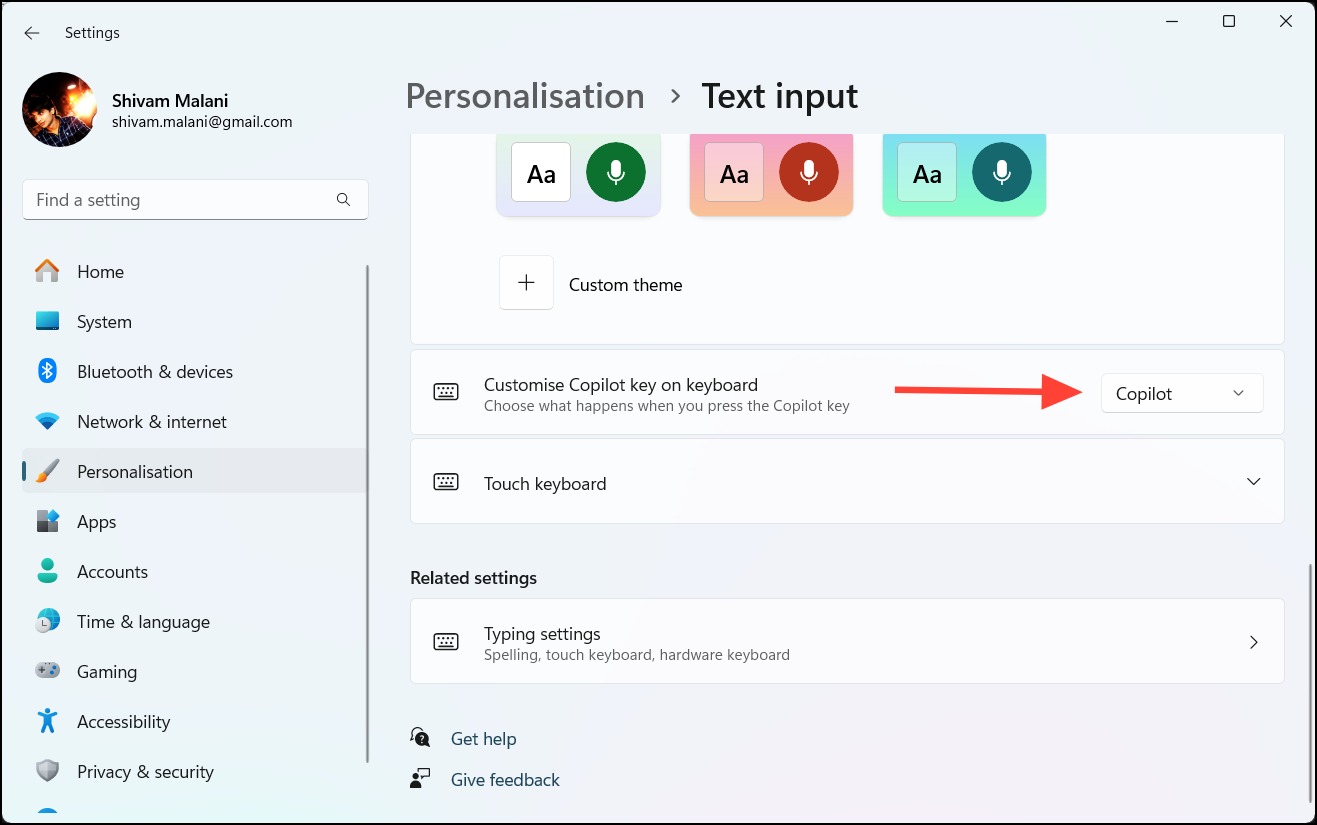Click the Privacy & security shield icon
This screenshot has height=825, width=1317.
(47, 771)
